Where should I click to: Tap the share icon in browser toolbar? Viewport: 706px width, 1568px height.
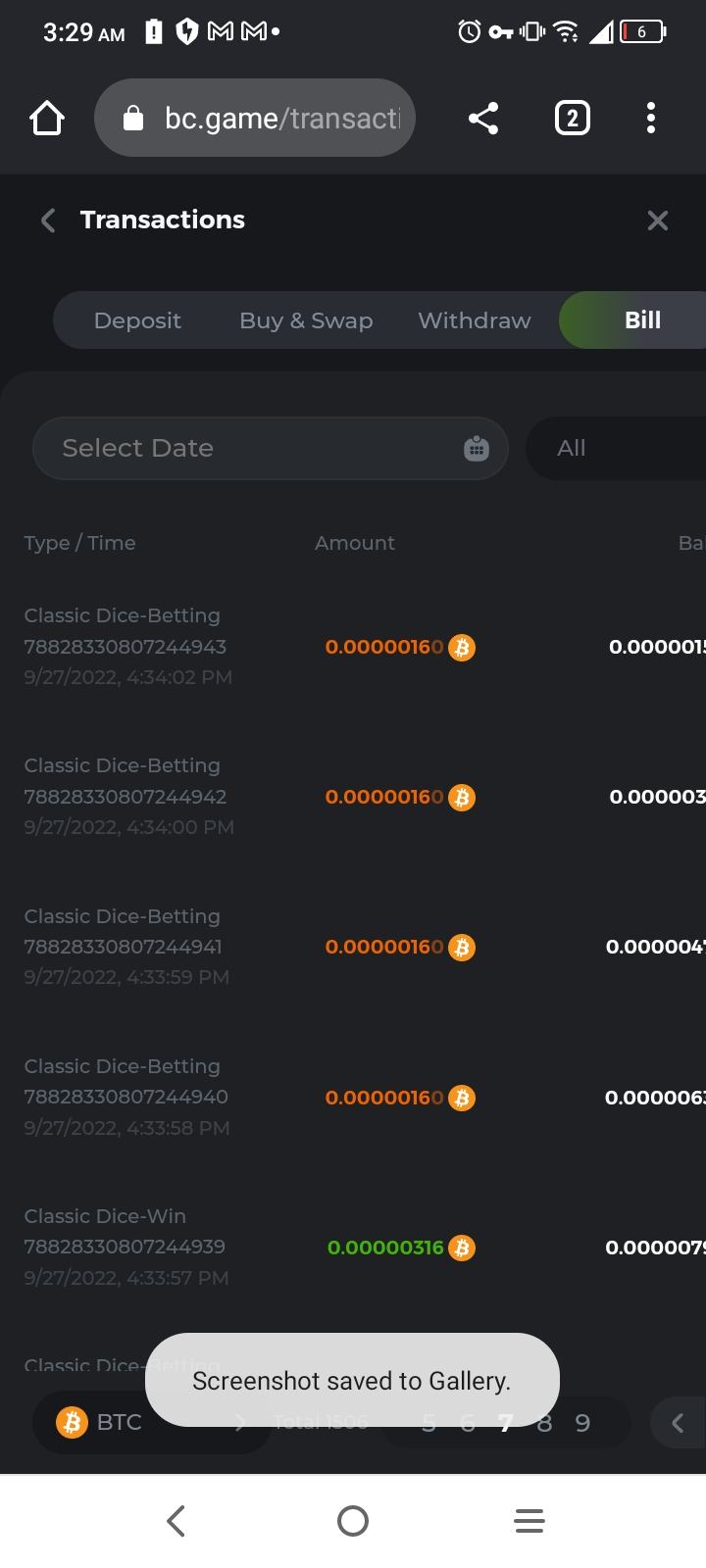coord(483,119)
